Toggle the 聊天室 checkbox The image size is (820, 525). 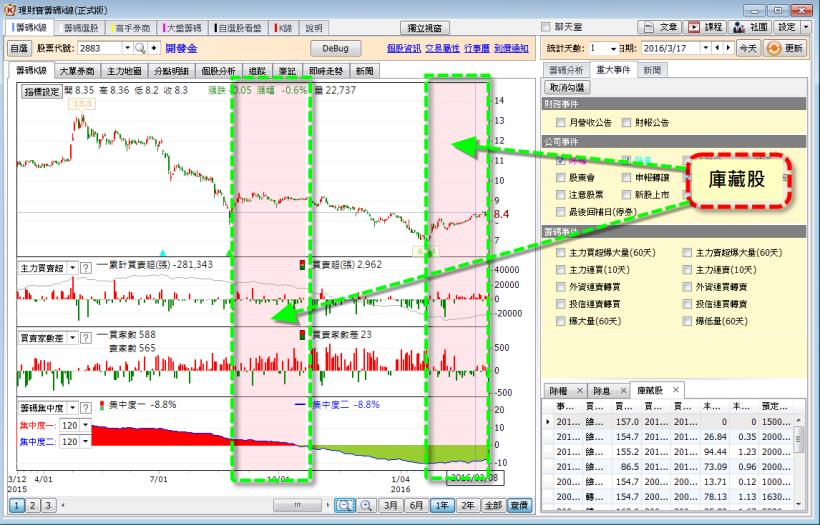point(545,27)
